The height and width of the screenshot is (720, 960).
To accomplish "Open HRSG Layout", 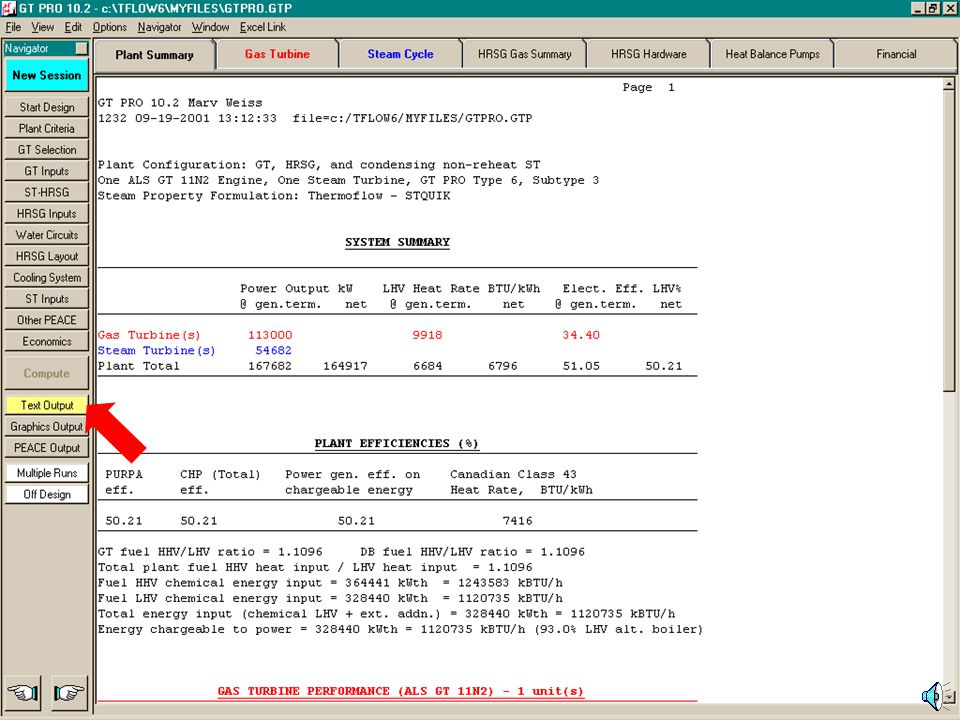I will coord(47,257).
